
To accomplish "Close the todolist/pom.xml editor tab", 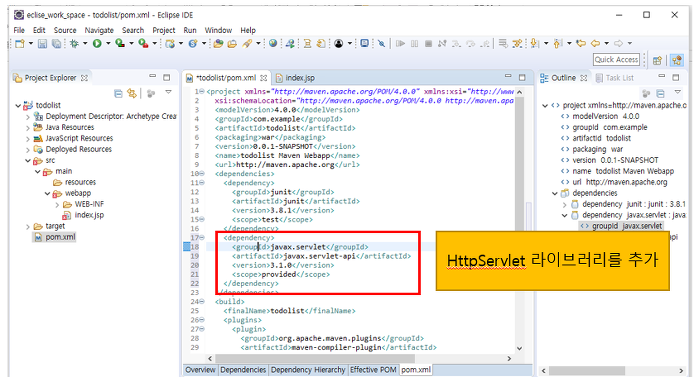I will pyautogui.click(x=263, y=78).
